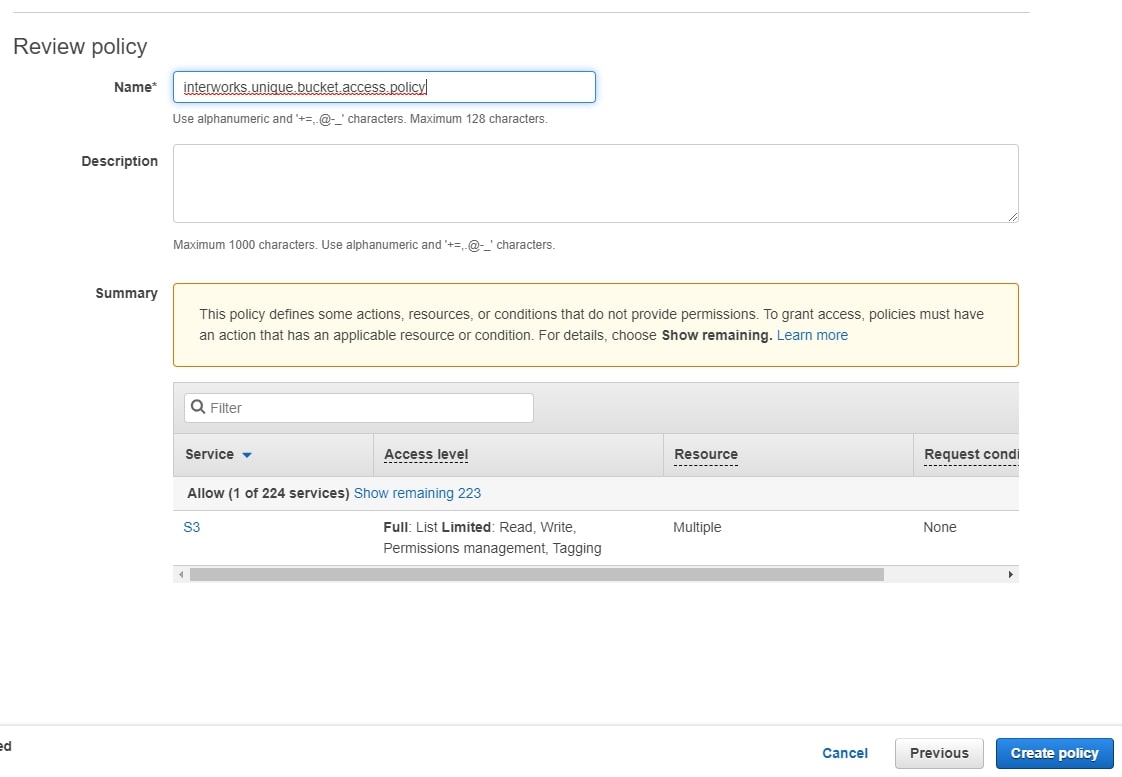Click the Service column sort arrow

247,455
